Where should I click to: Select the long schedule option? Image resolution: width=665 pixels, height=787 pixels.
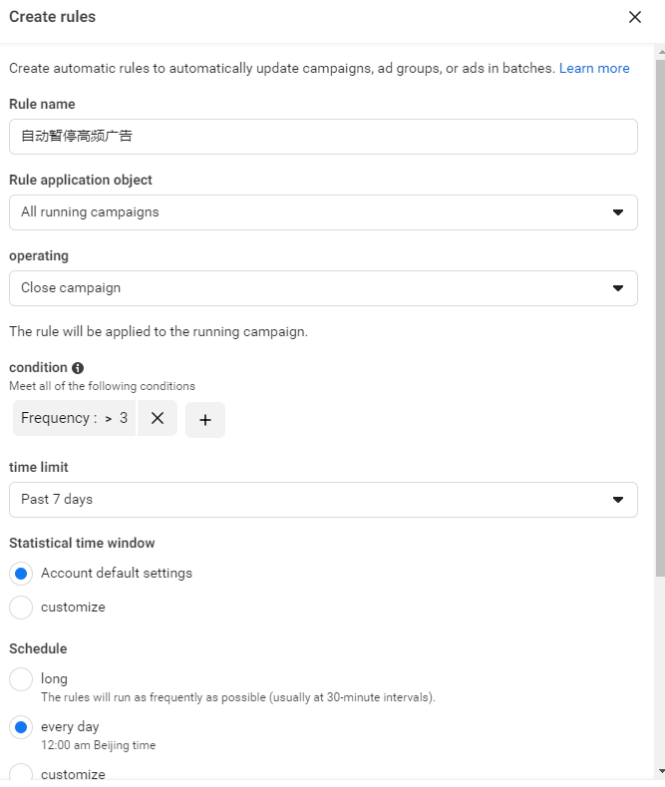21,679
